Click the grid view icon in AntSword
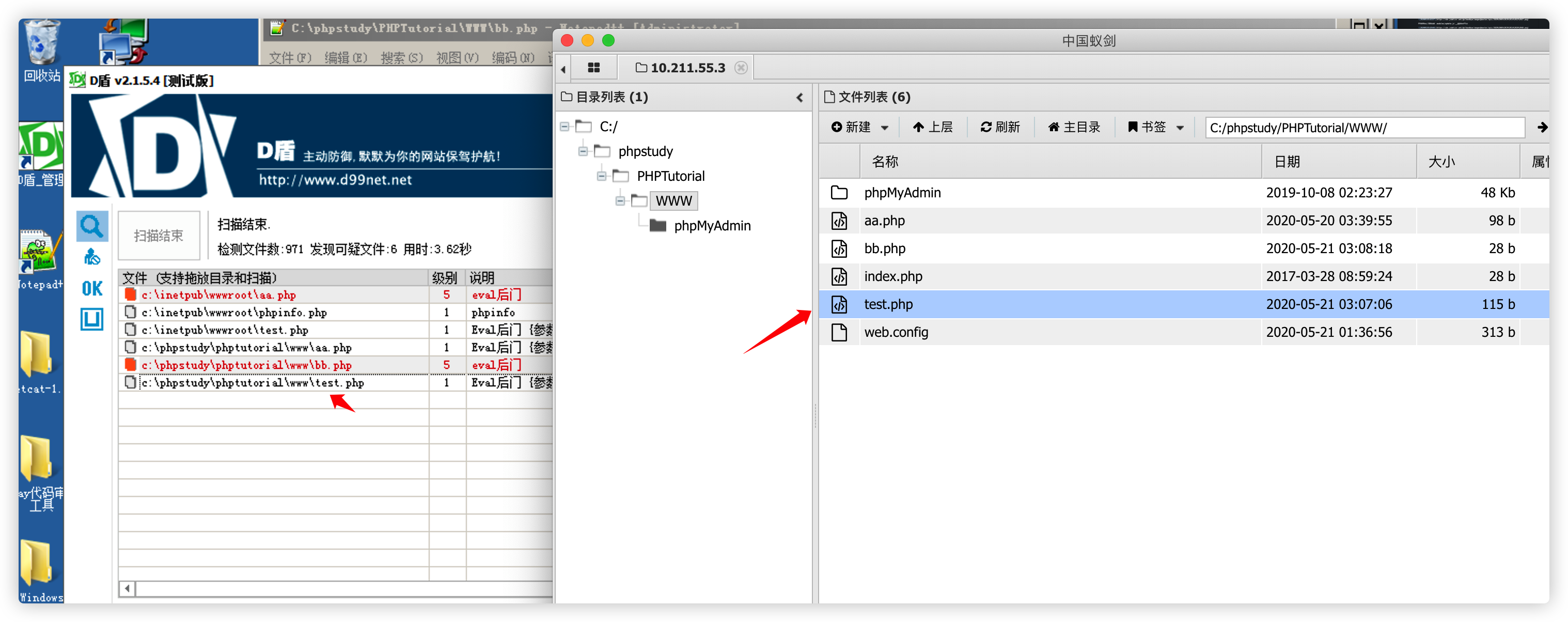1568x622 pixels. (593, 68)
